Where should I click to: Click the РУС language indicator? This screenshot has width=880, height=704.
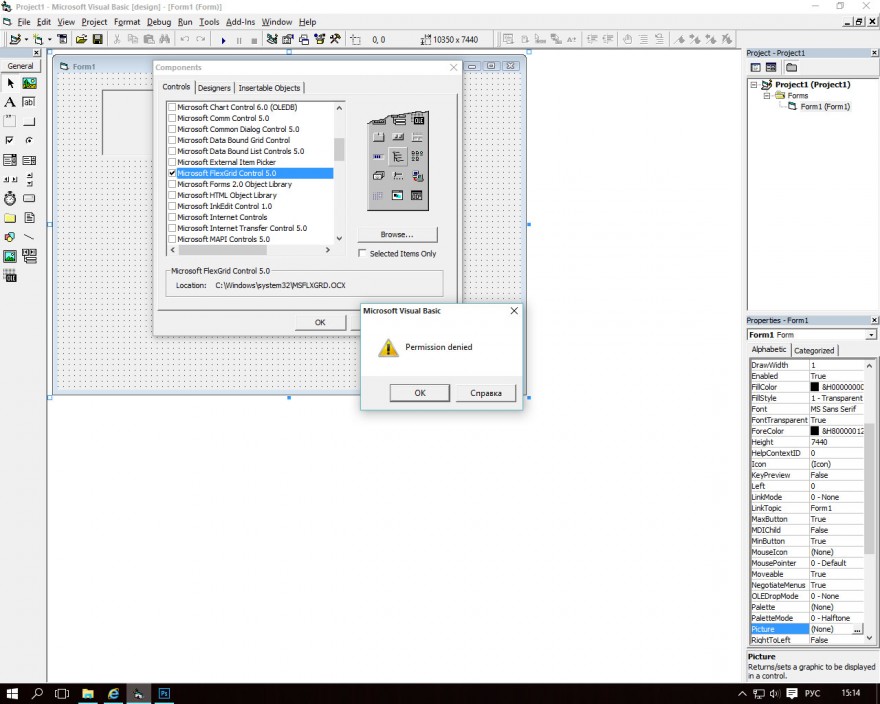click(x=812, y=694)
